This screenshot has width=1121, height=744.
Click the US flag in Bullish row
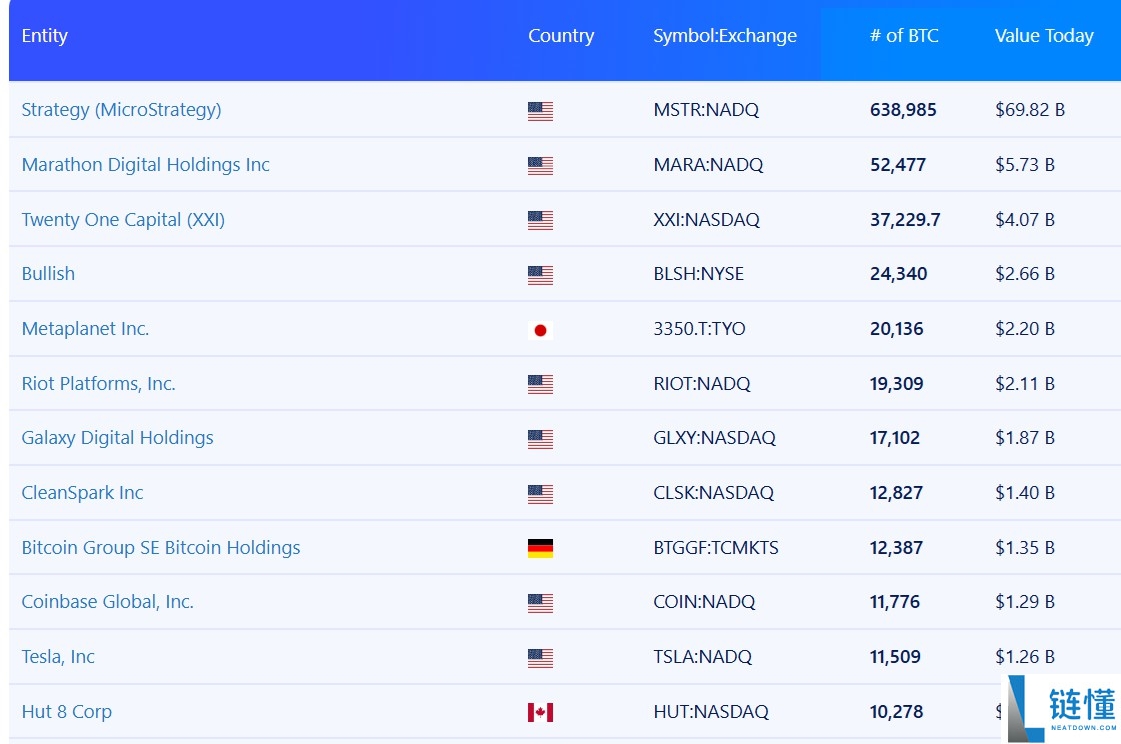coord(540,275)
